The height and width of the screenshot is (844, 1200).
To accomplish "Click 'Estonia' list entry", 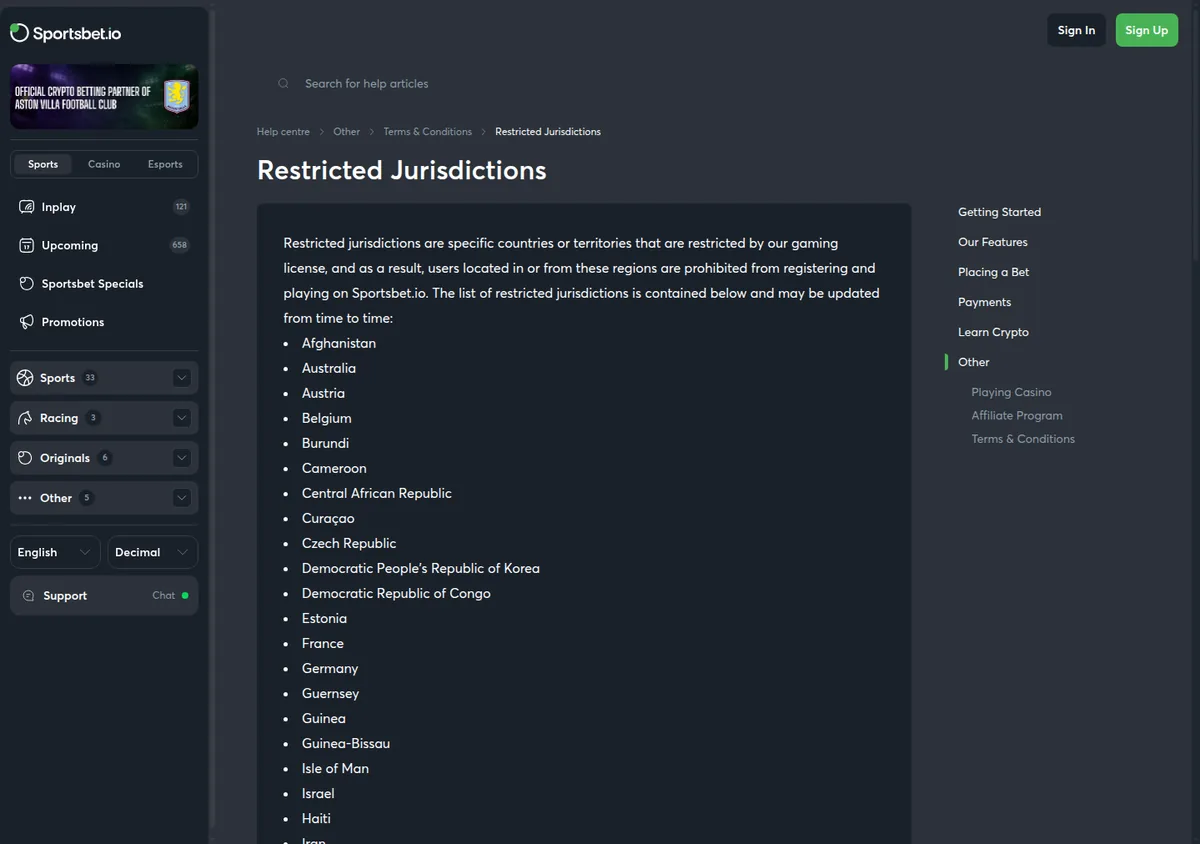I will point(325,618).
